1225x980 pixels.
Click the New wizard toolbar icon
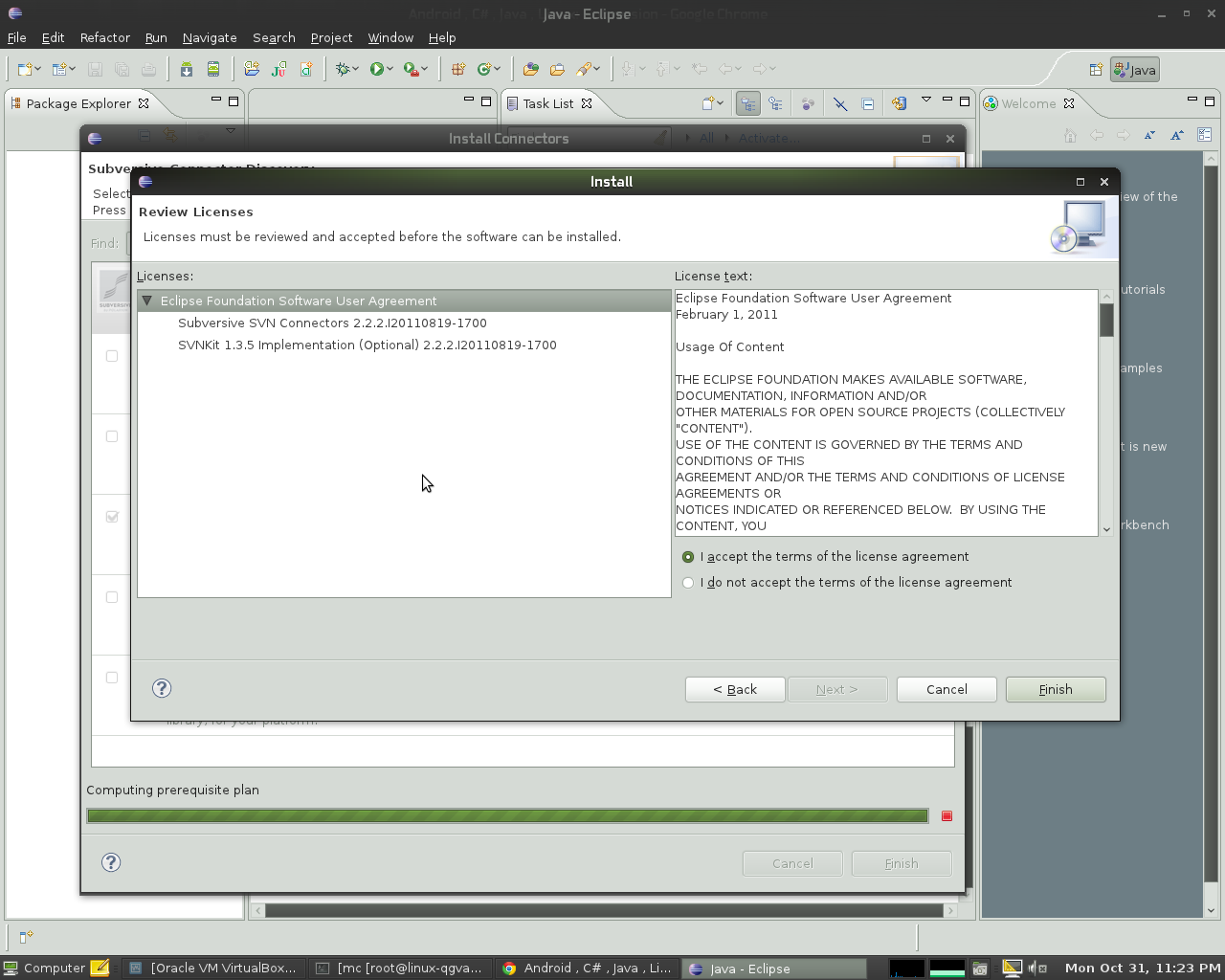(x=25, y=69)
